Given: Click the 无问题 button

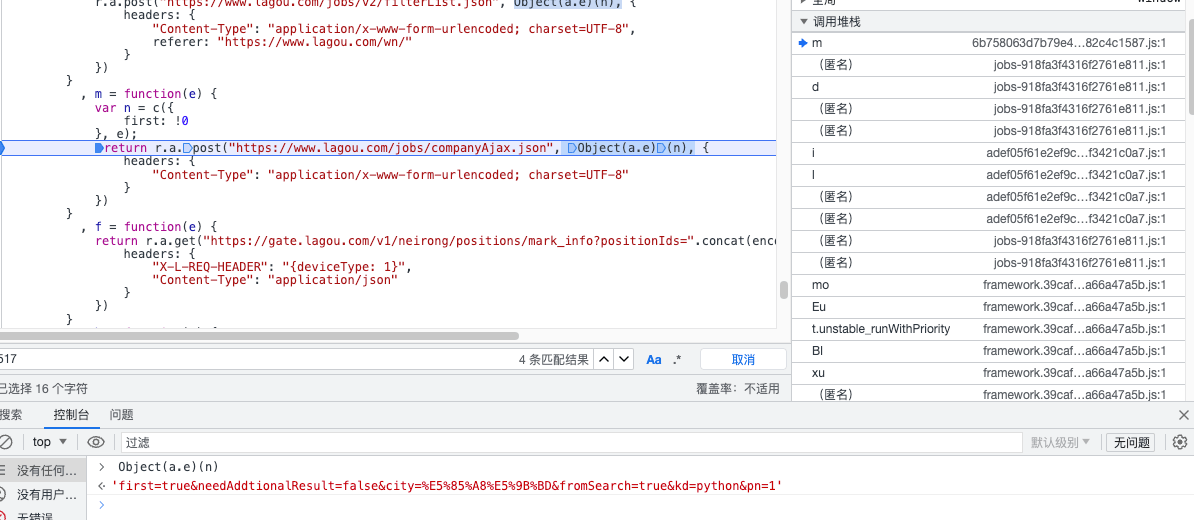Looking at the screenshot, I should point(1132,442).
